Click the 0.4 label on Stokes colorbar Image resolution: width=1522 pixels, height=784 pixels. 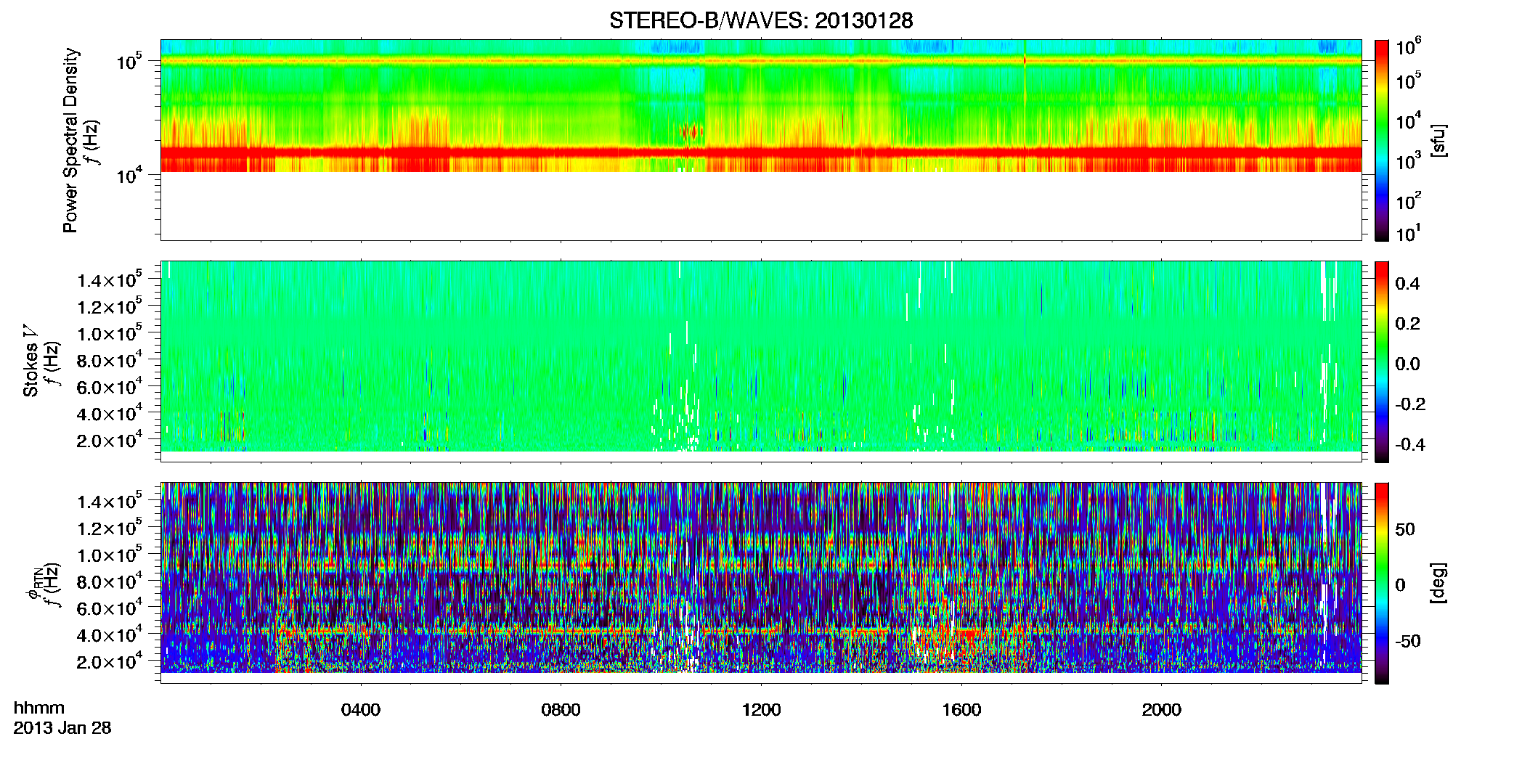(x=1407, y=284)
